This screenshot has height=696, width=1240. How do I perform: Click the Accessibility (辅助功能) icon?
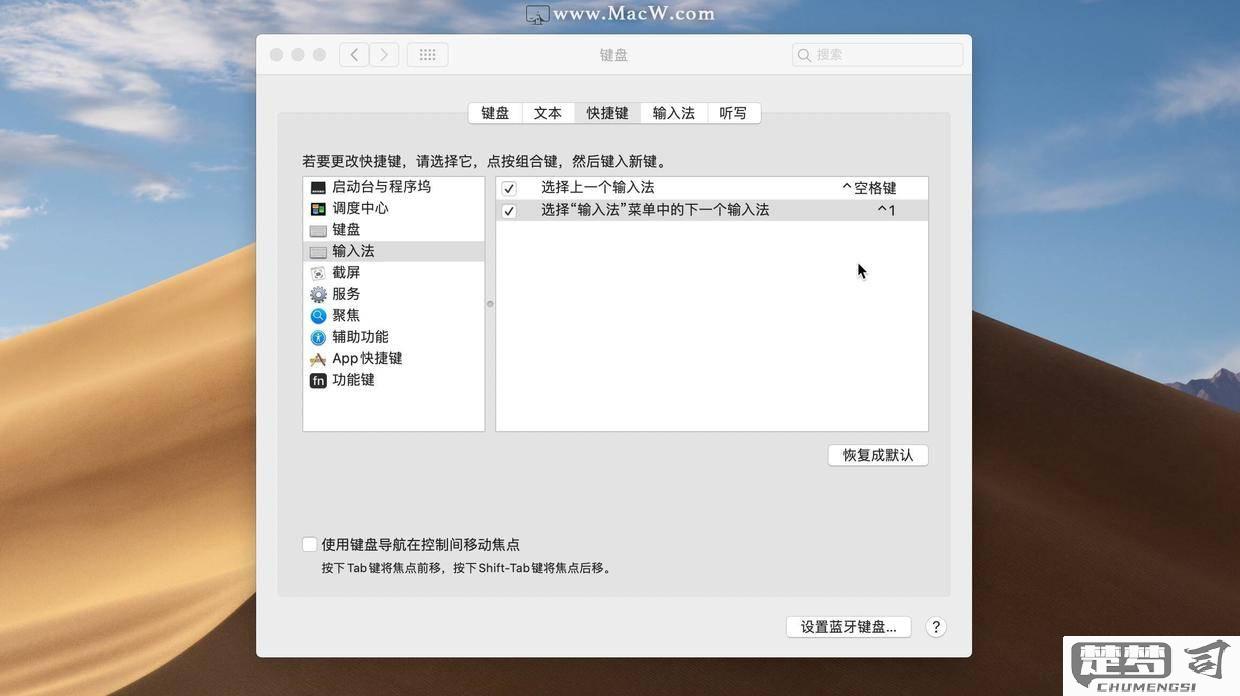318,337
